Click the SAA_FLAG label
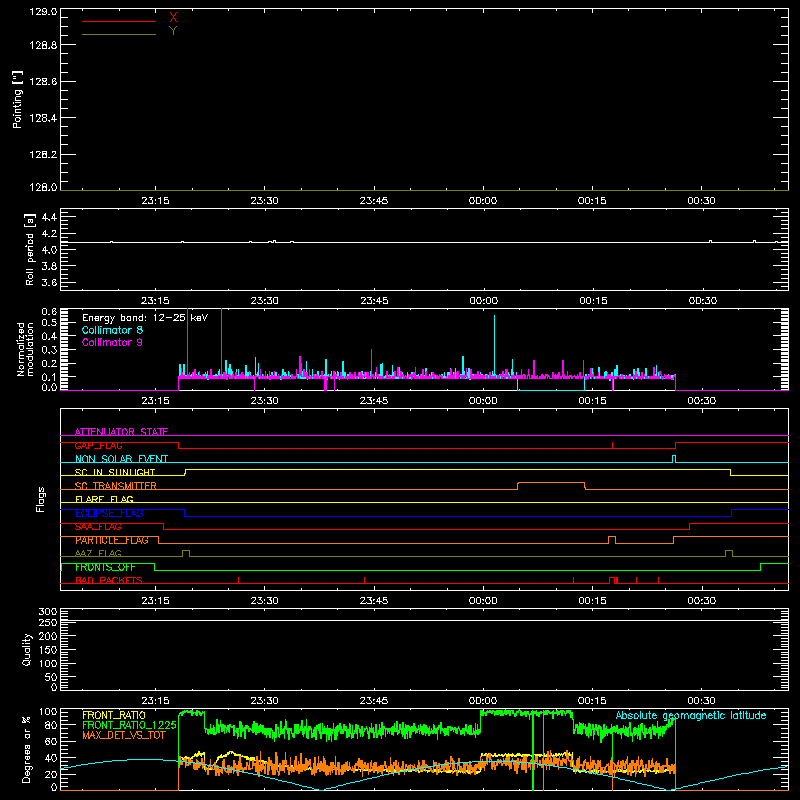This screenshot has height=800, width=800. coord(98,527)
